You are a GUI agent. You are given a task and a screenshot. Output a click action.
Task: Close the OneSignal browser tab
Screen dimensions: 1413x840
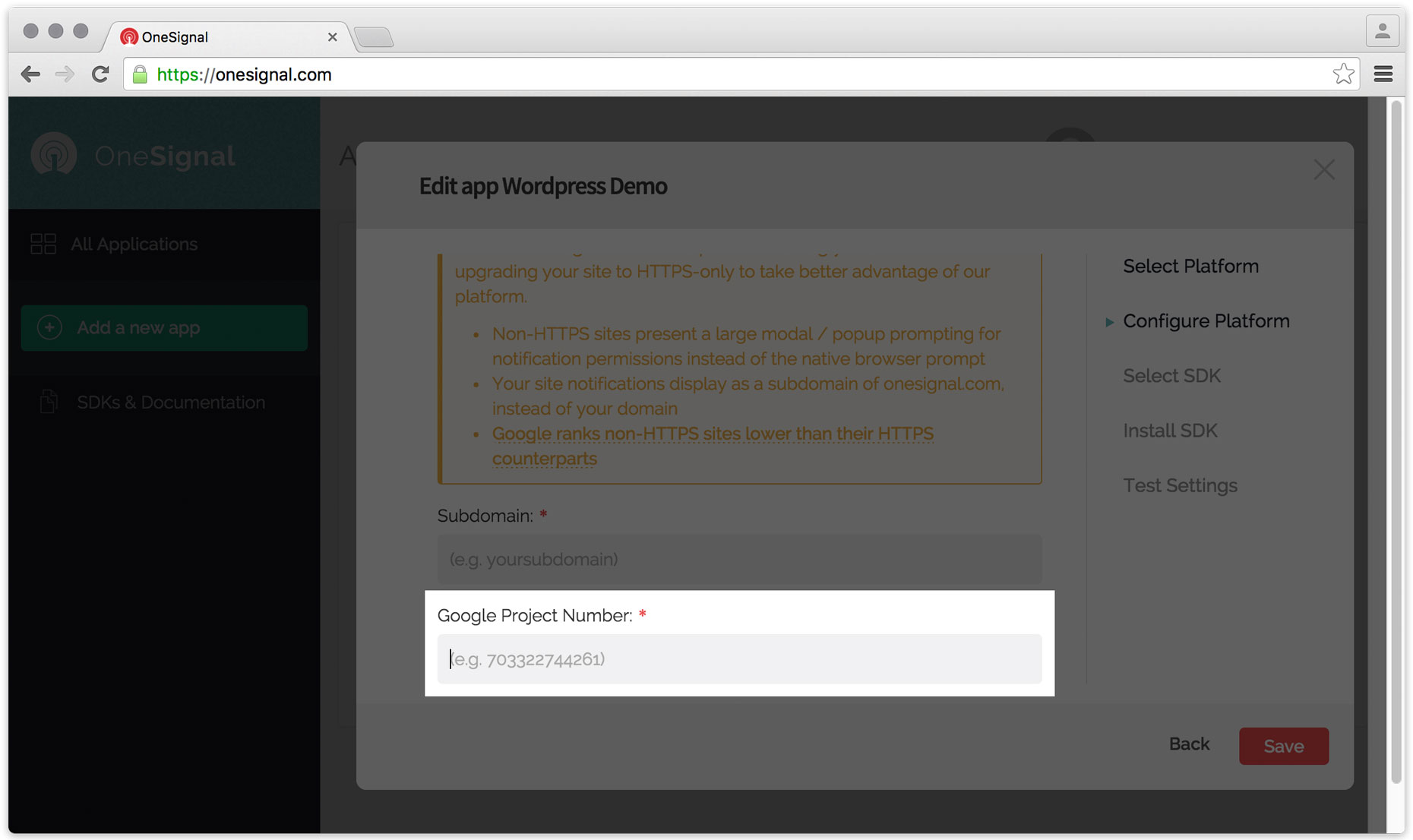point(332,37)
